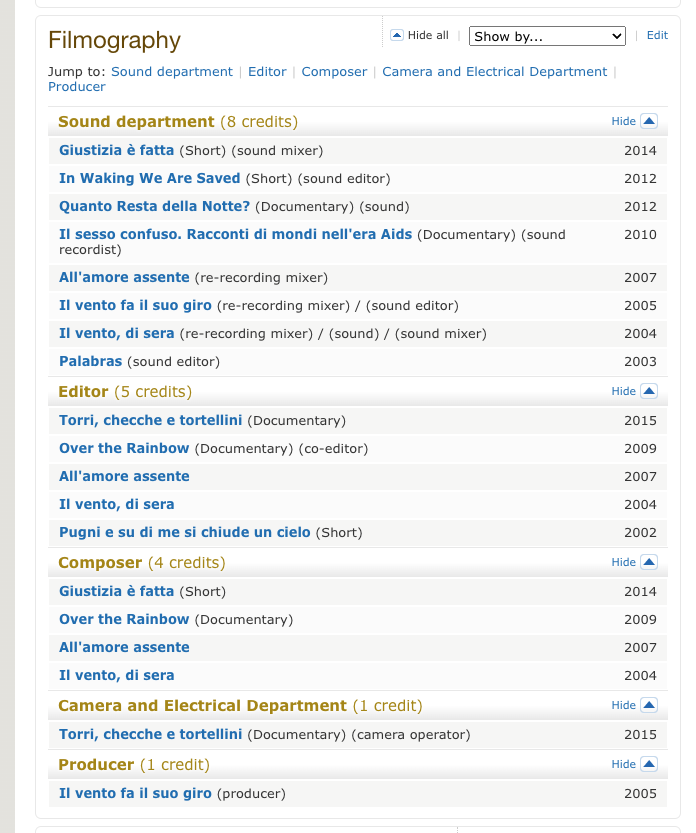The height and width of the screenshot is (833, 696).
Task: Click year 2010 in Il sesso confuso row
Action: click(640, 235)
